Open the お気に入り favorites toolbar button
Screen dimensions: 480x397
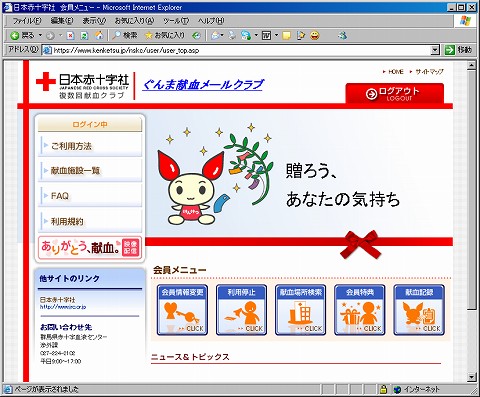point(165,35)
